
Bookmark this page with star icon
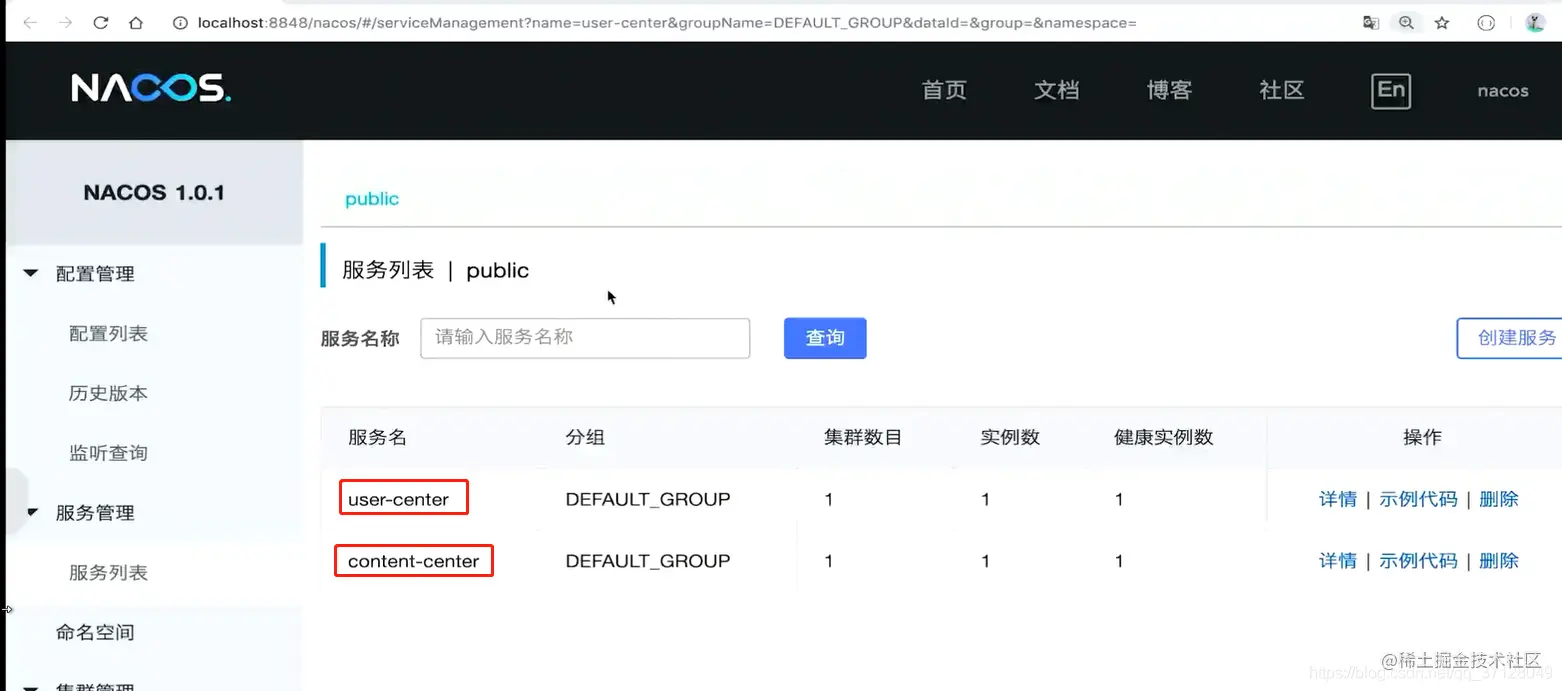click(1442, 23)
